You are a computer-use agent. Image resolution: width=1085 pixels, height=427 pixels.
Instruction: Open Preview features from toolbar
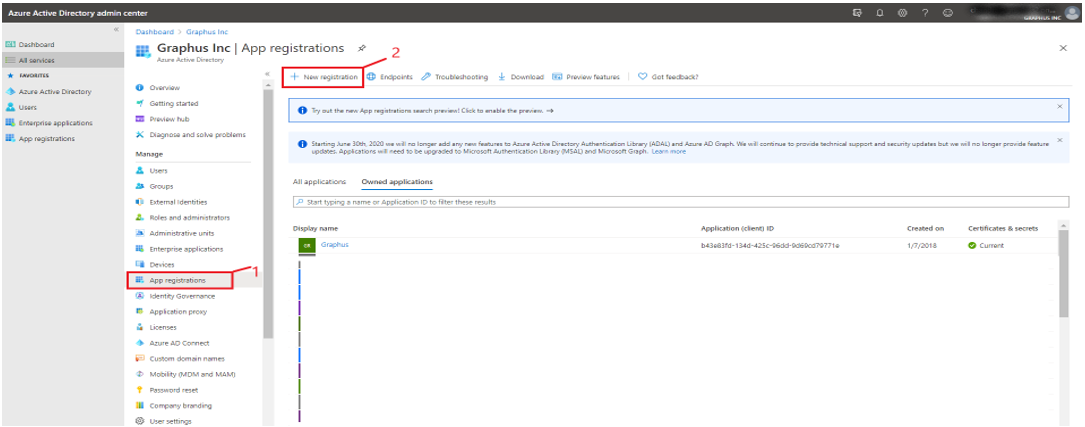586,77
